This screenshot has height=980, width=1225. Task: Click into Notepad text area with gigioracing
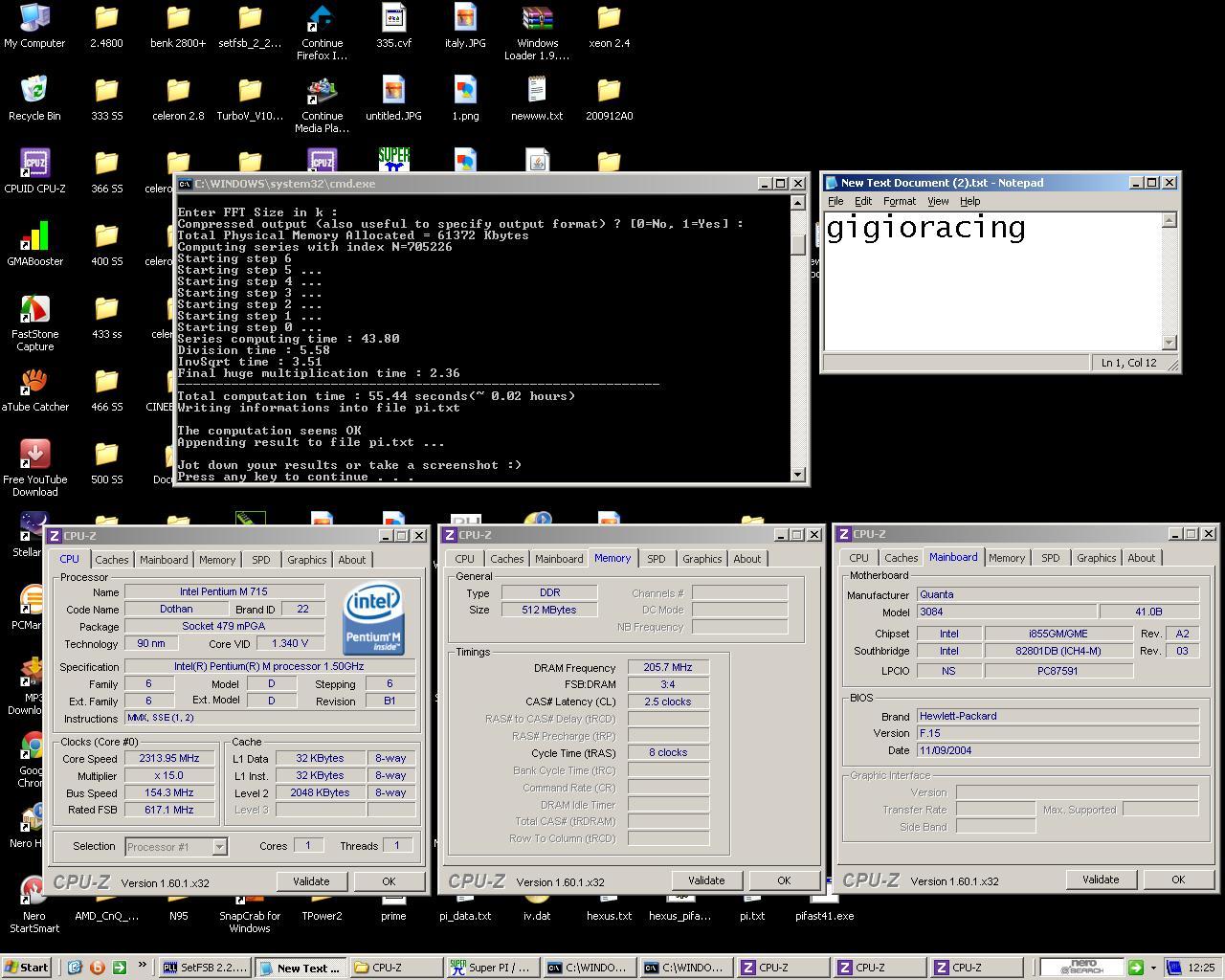(x=992, y=282)
